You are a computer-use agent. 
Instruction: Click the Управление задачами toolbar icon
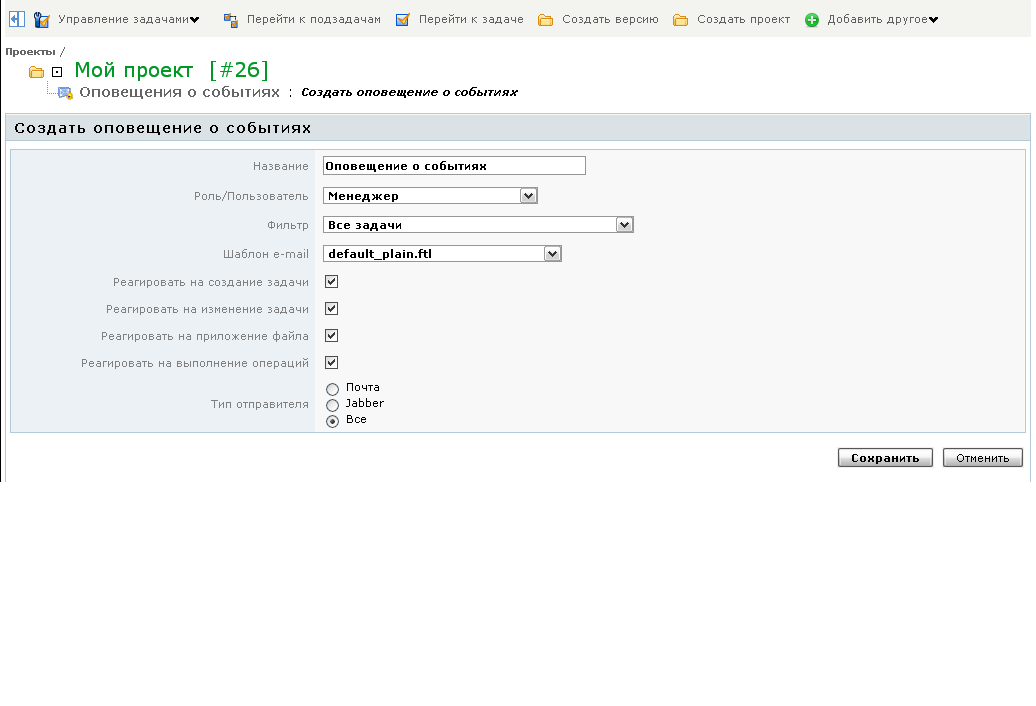[42, 20]
